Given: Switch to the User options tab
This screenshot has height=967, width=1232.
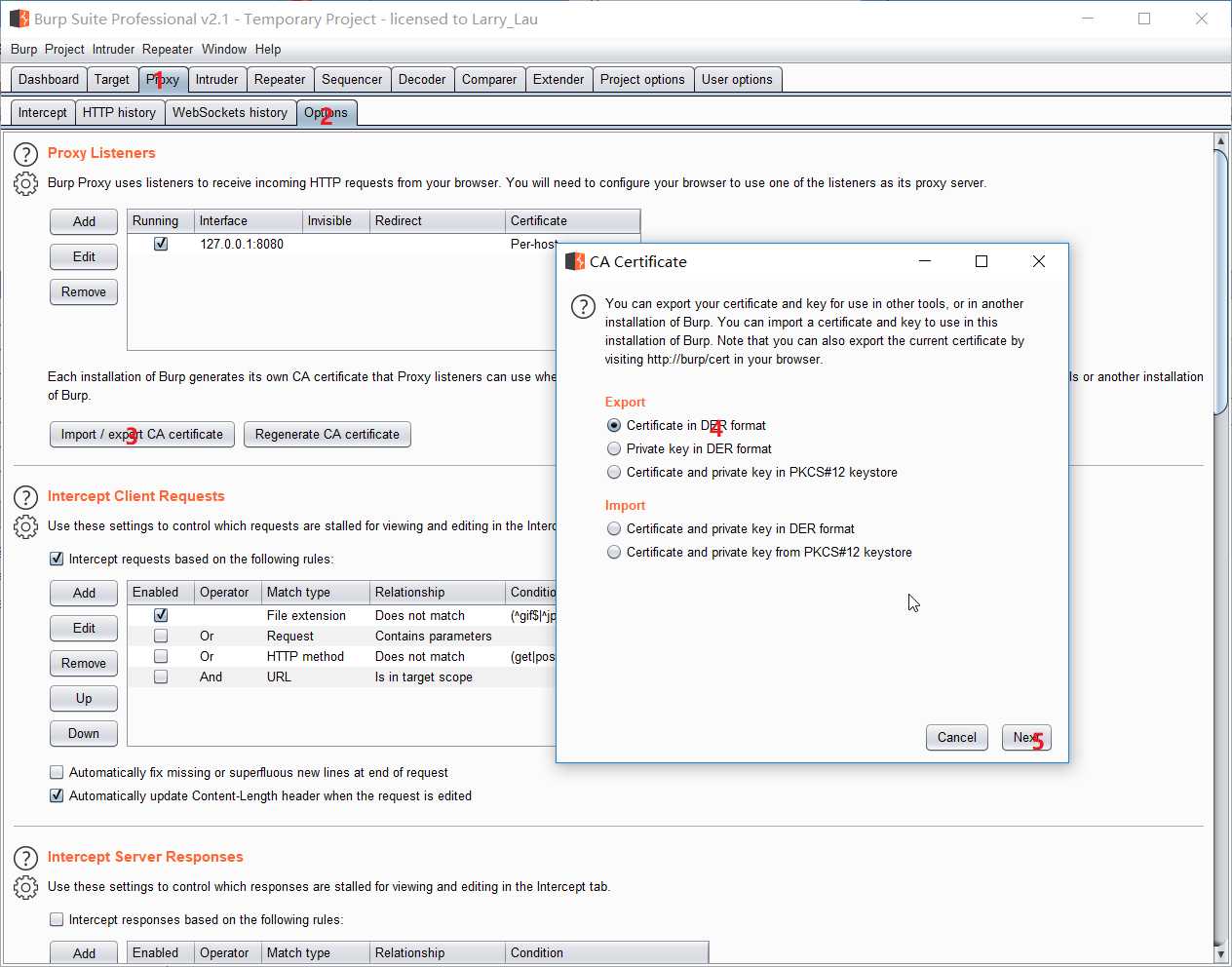Looking at the screenshot, I should point(737,79).
